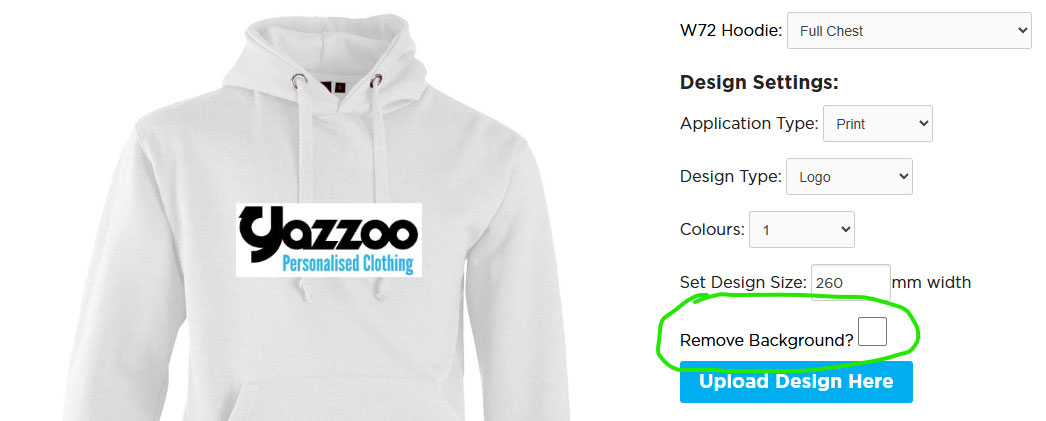Expand the Design Type Logo dropdown
Screen dimensions: 1046x421
pos(849,177)
